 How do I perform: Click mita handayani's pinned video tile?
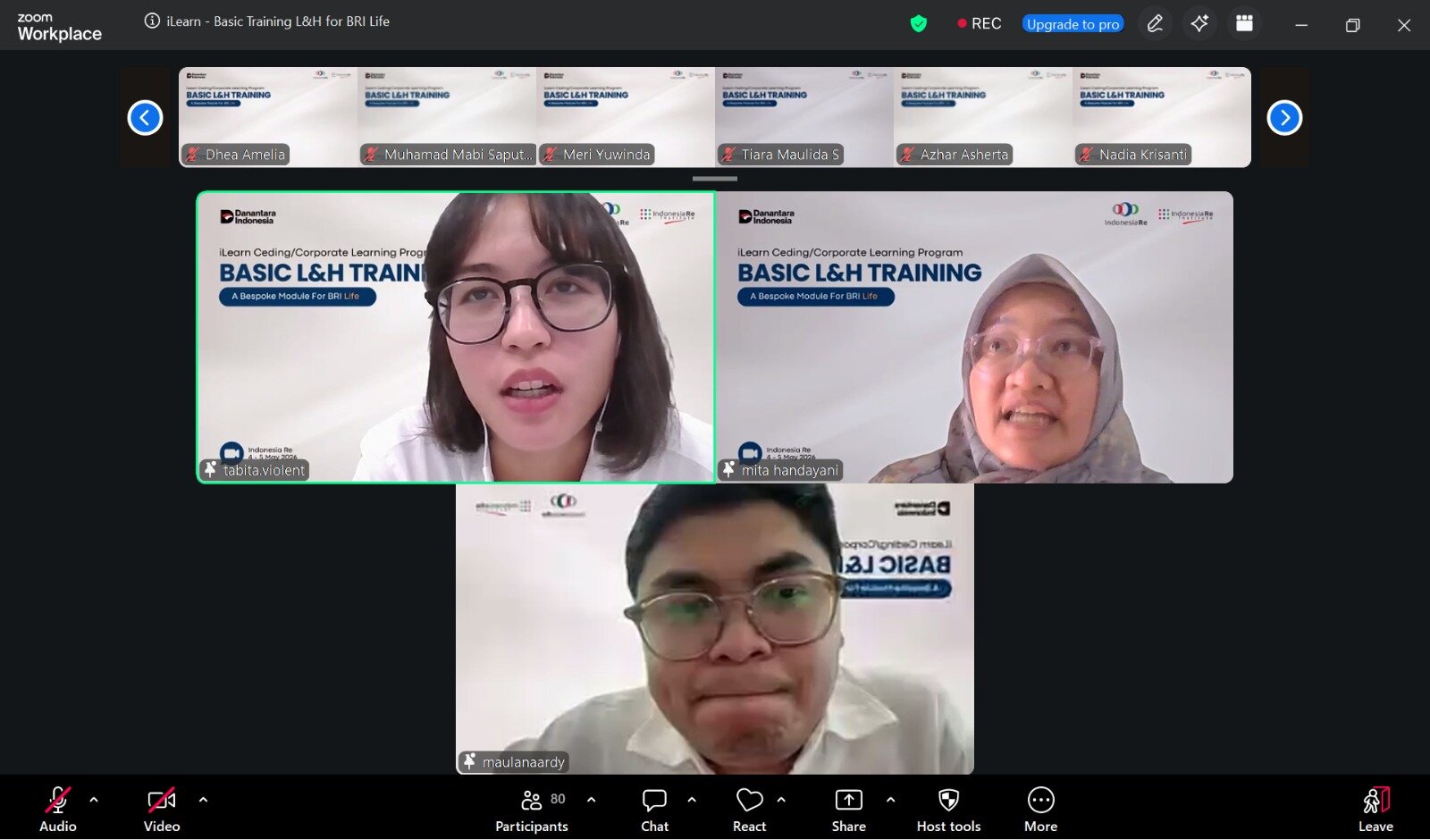coord(974,337)
